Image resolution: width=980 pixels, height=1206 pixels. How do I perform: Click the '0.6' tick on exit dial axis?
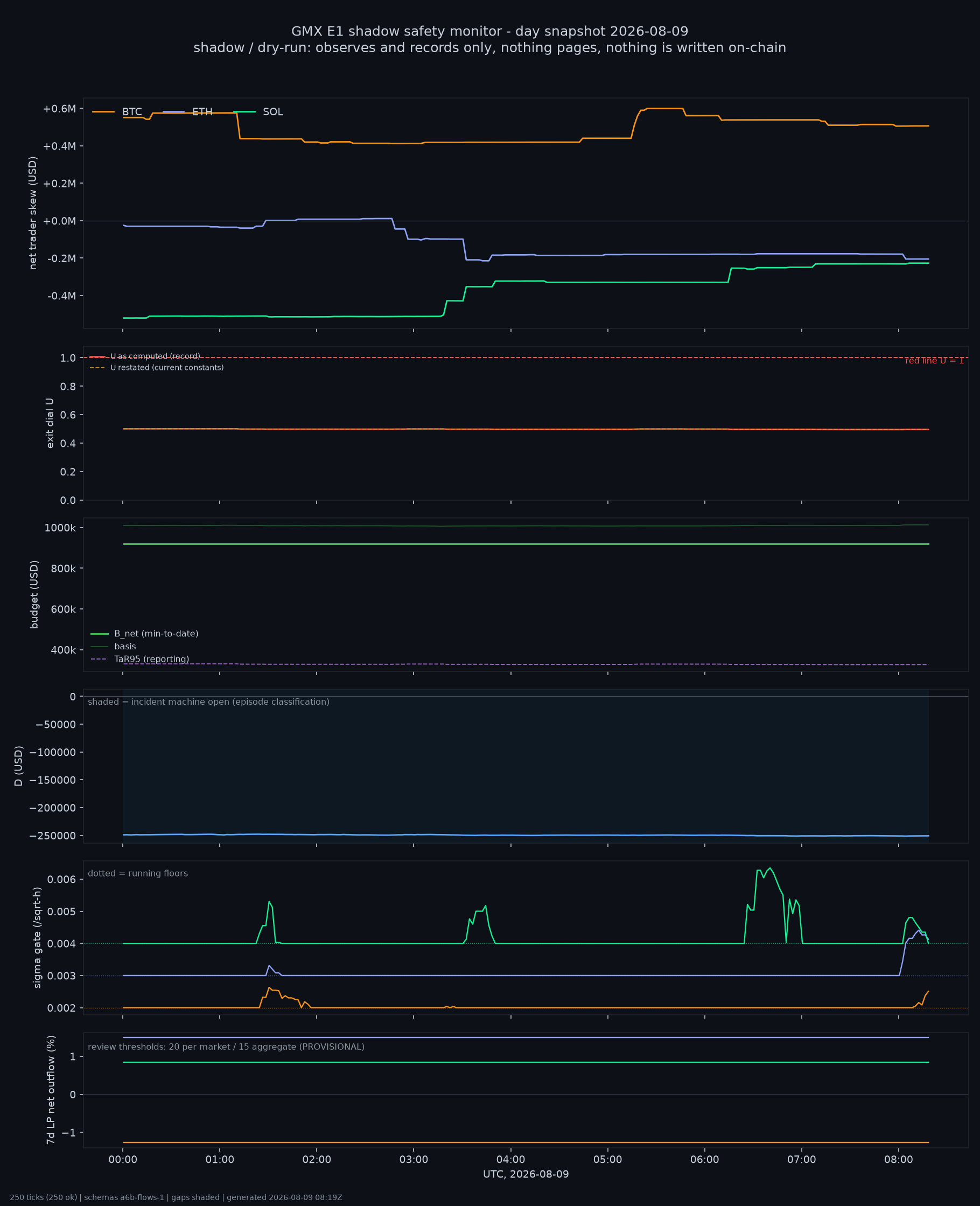(68, 415)
